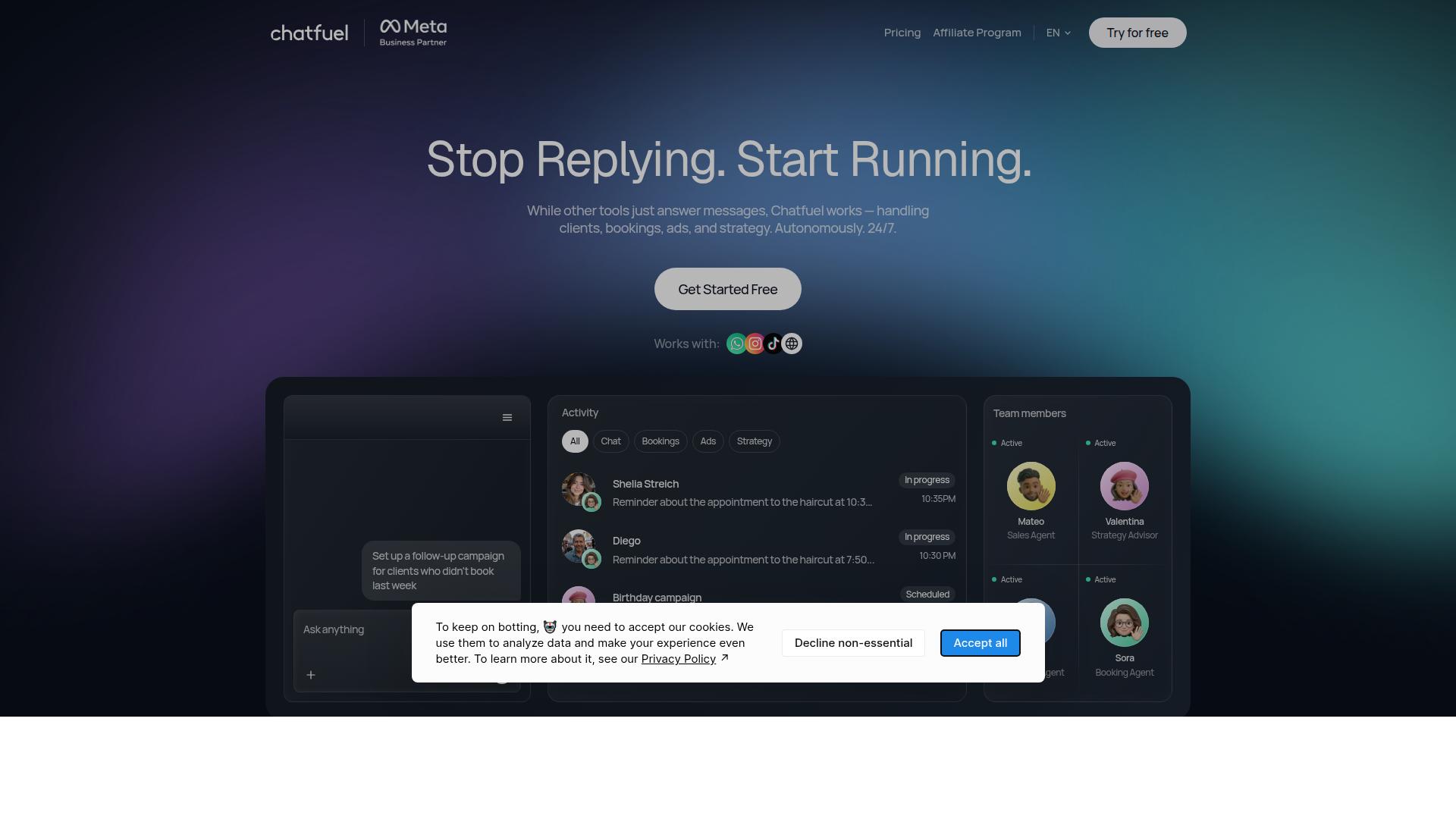1456x819 pixels.
Task: Open the Pricing page
Action: pyautogui.click(x=902, y=33)
